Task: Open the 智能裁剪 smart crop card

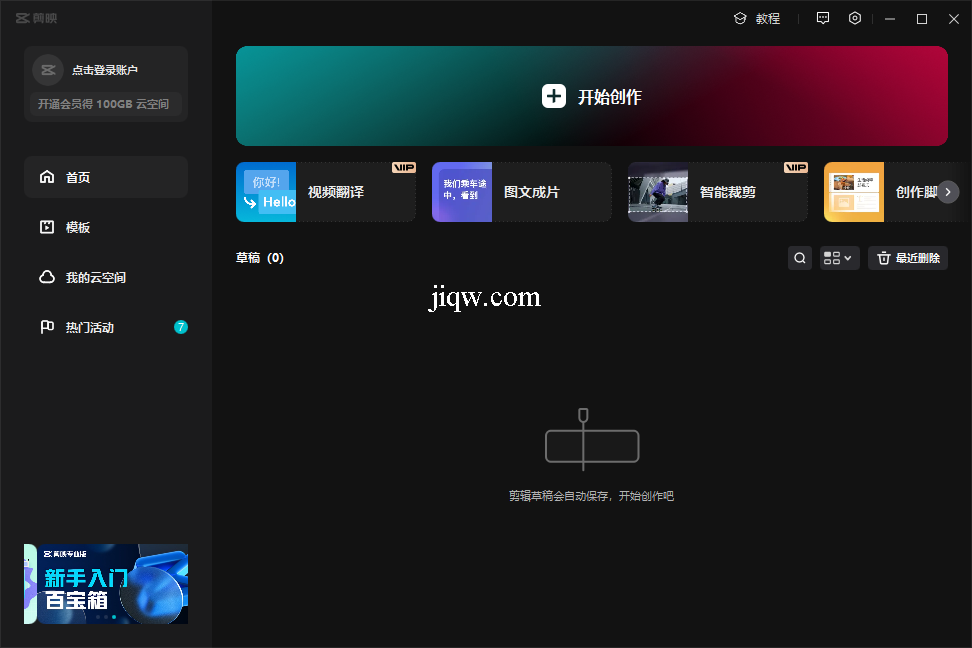Action: pos(718,192)
